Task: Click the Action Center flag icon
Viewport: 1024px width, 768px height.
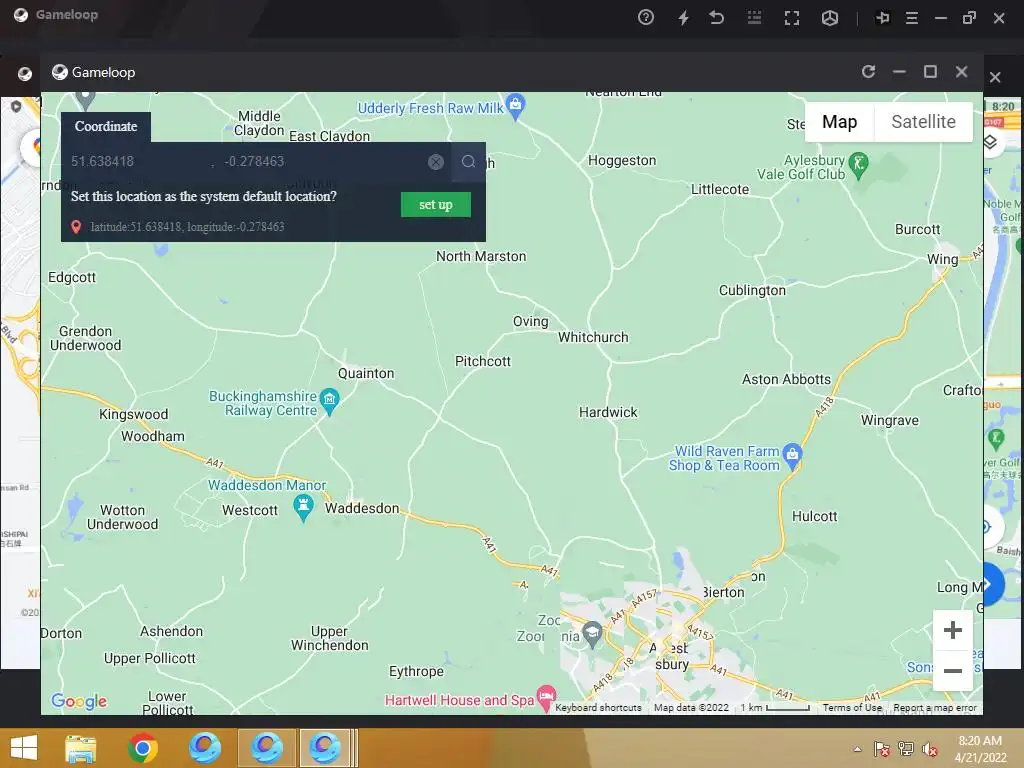Action: (x=882, y=748)
